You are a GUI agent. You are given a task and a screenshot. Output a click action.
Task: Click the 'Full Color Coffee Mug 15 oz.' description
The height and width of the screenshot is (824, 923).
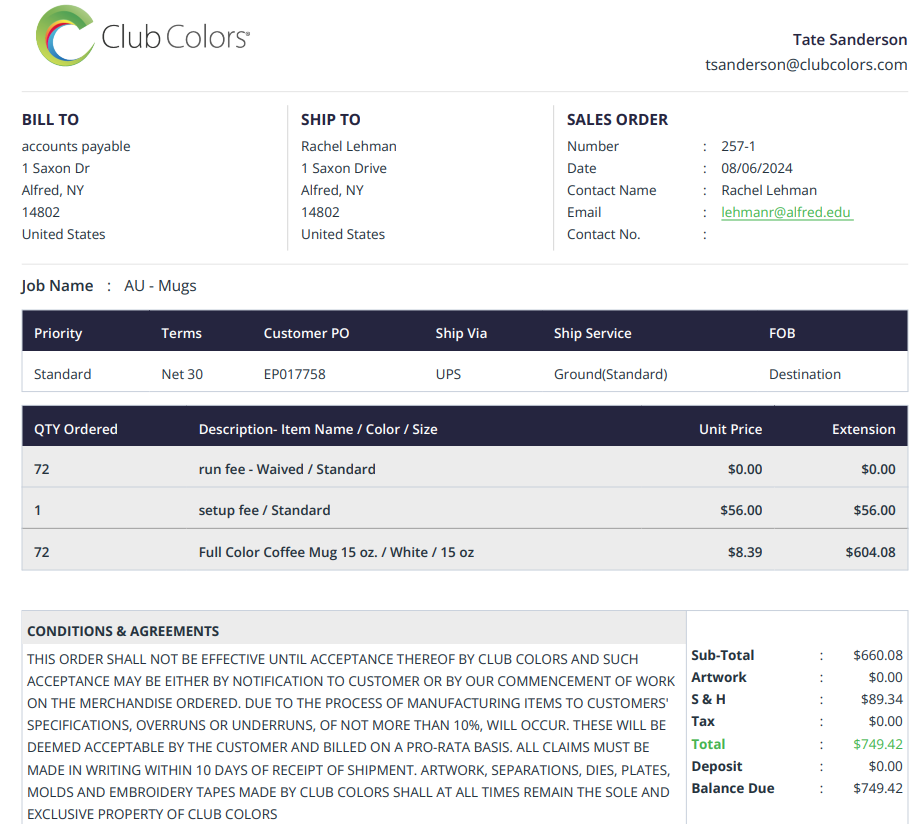[336, 553]
